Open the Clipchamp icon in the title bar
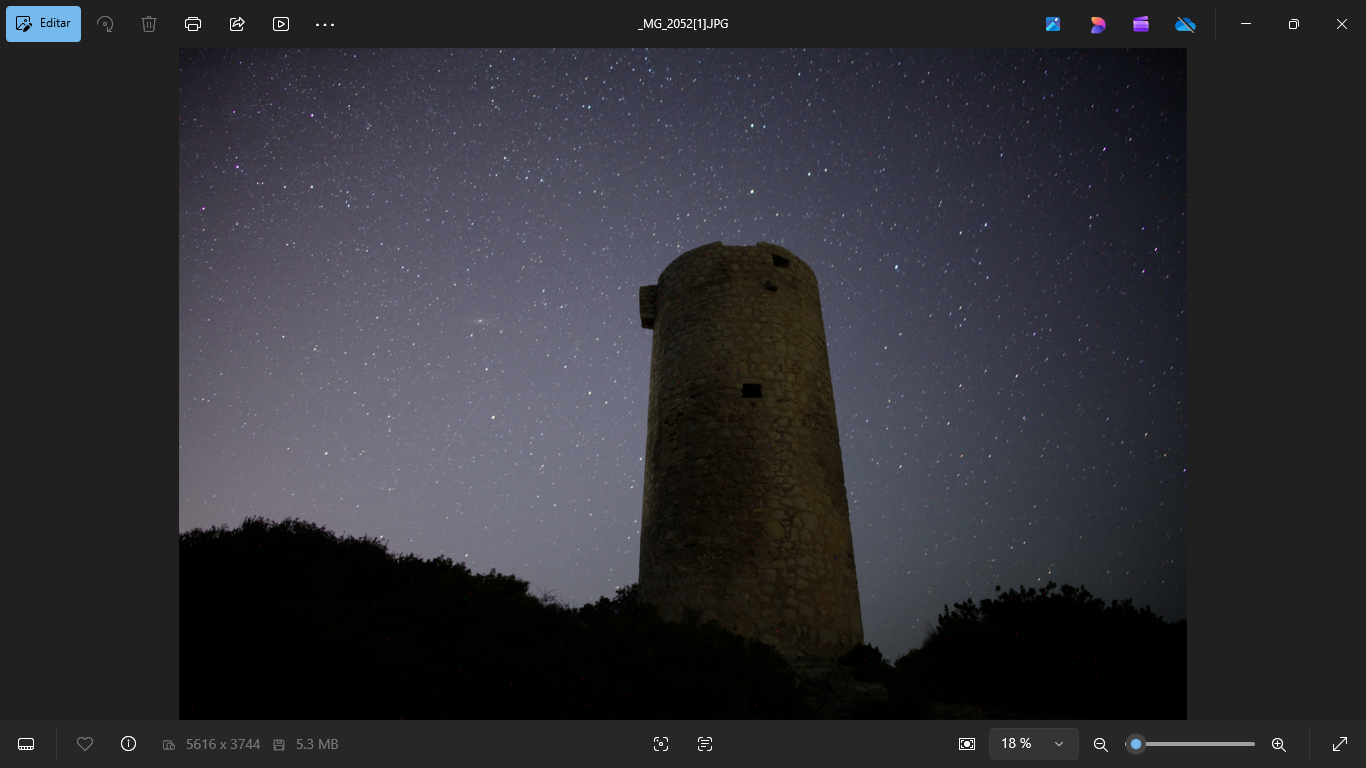This screenshot has height=768, width=1366. point(1141,24)
